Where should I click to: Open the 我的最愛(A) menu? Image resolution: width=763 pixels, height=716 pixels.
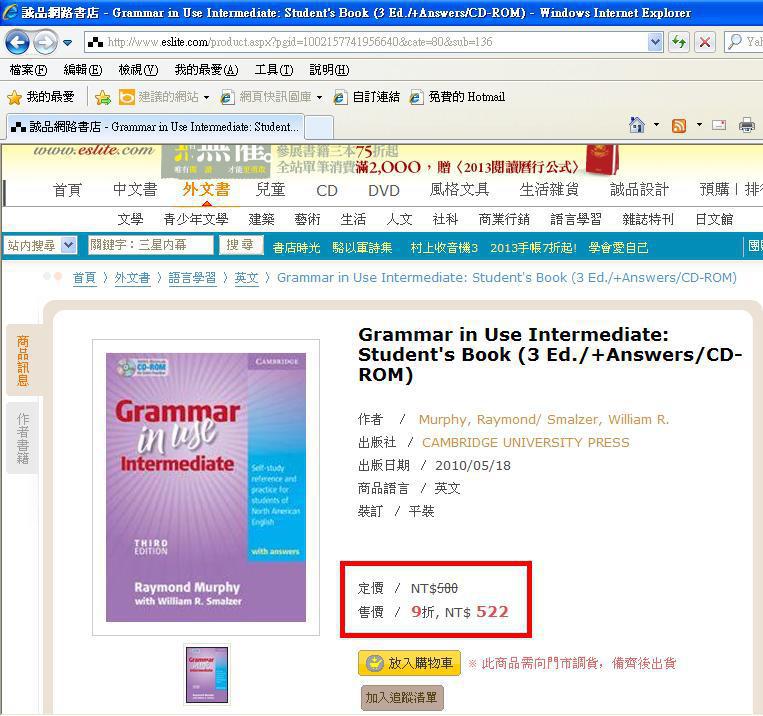(206, 70)
